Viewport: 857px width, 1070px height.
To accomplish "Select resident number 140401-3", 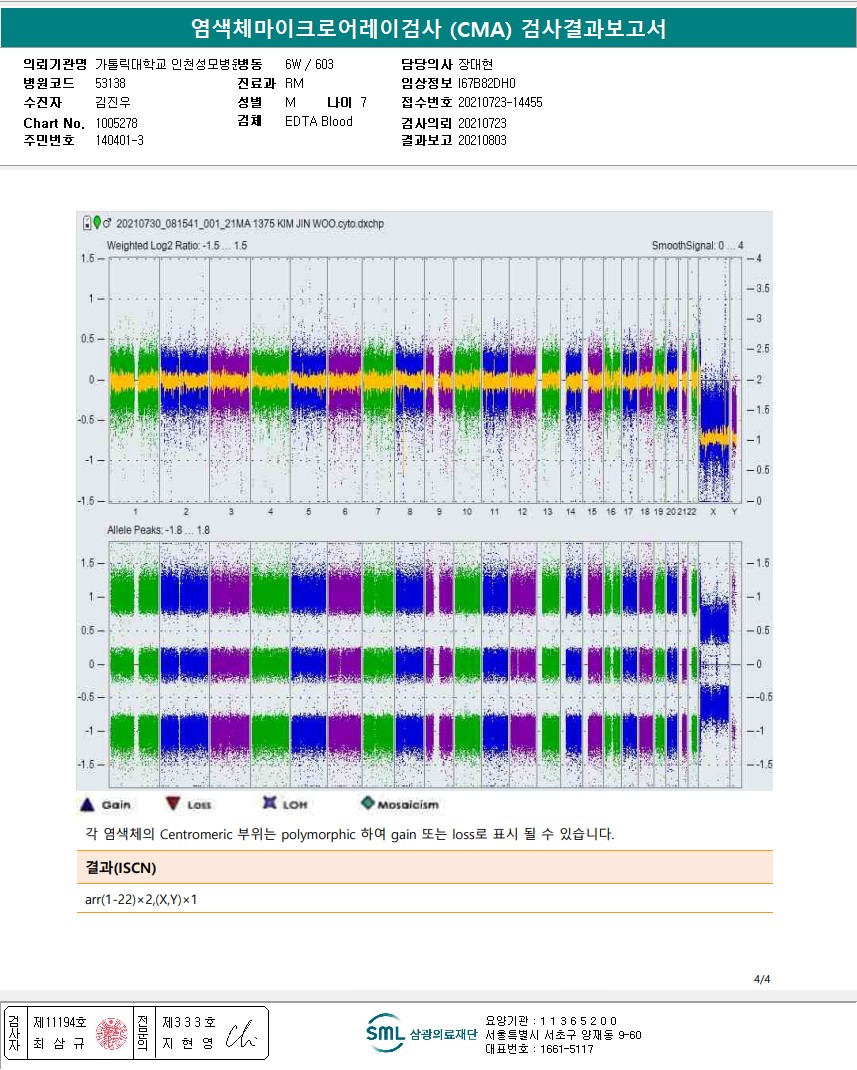I will coord(119,141).
